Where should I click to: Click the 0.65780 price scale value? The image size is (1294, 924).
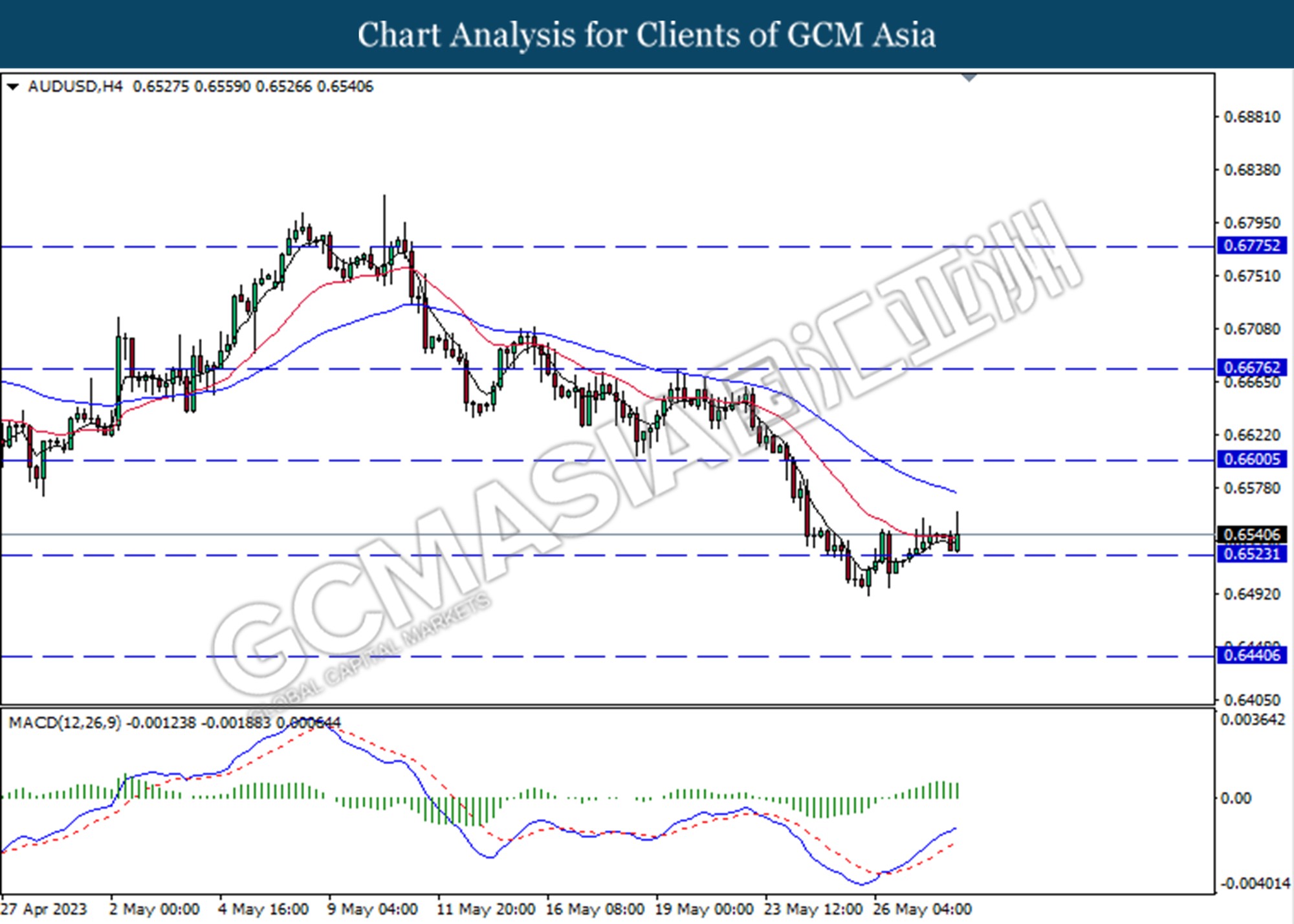point(1252,489)
